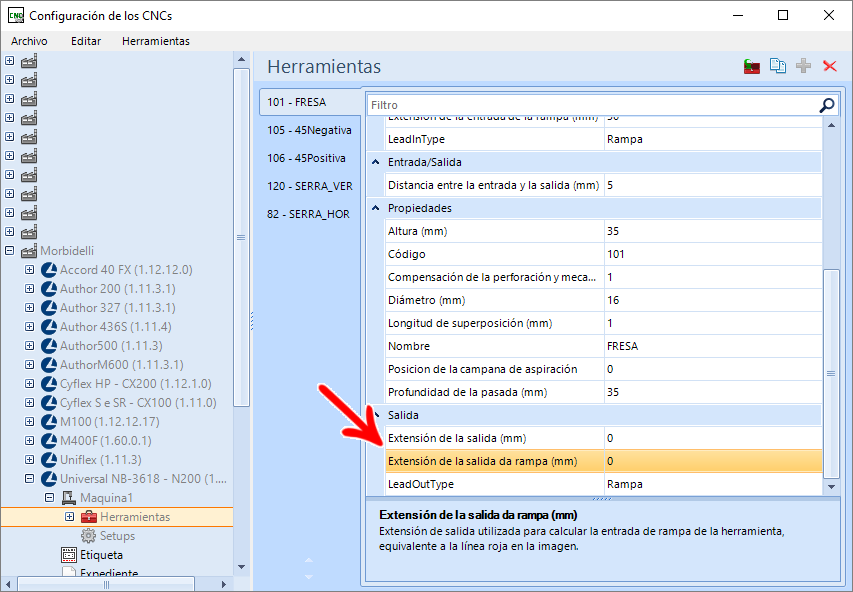Image resolution: width=853 pixels, height=592 pixels.
Task: Select Posicion de la campana de aspiración
Action: pyautogui.click(x=604, y=369)
